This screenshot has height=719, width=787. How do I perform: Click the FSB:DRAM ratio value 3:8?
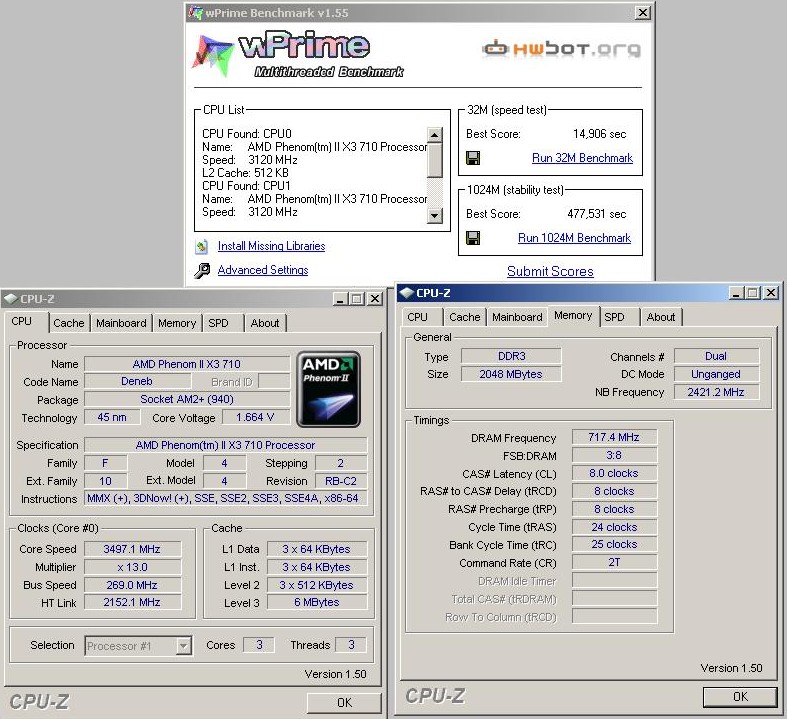click(x=614, y=456)
